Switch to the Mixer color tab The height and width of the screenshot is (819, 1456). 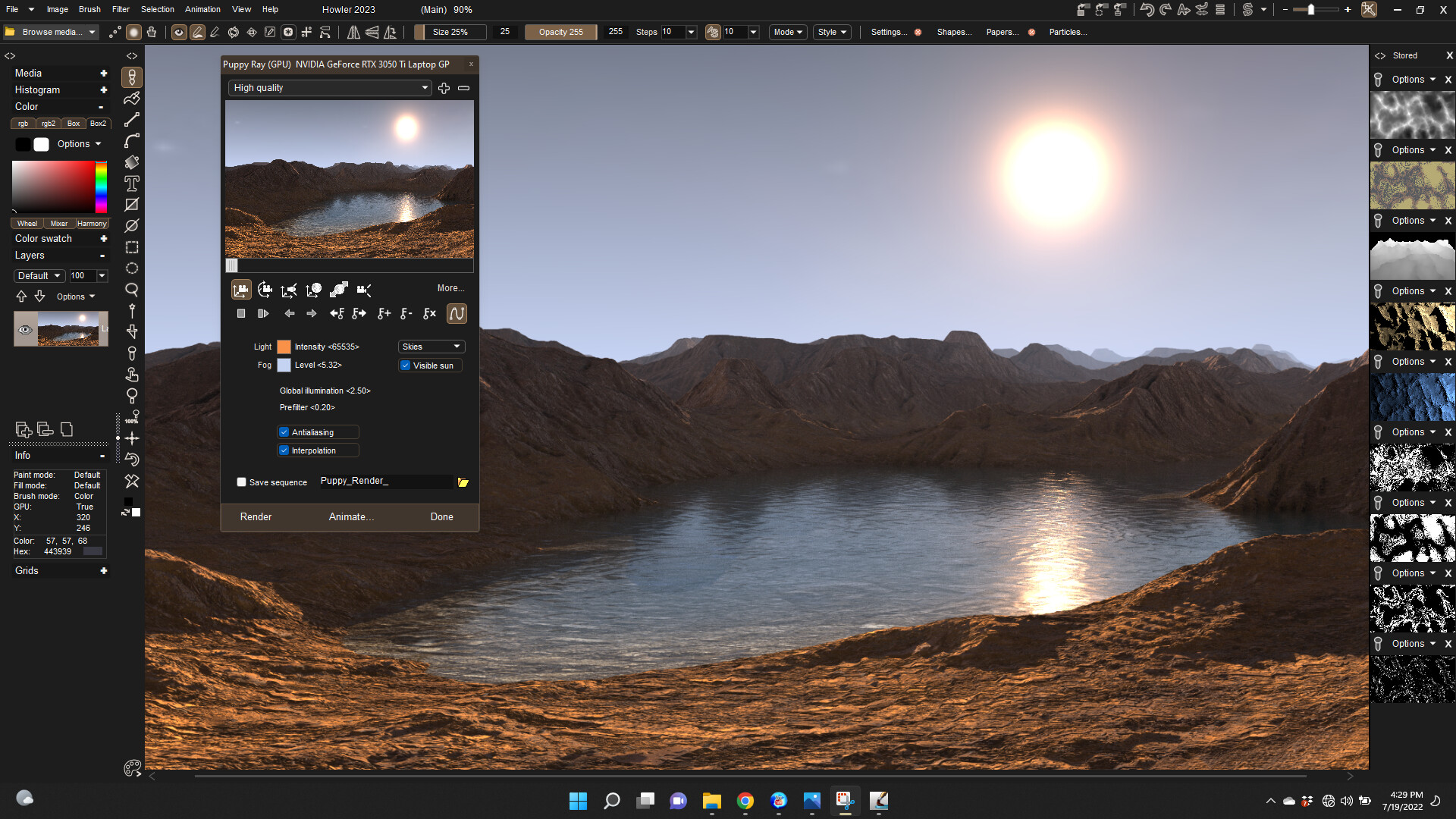pos(58,223)
